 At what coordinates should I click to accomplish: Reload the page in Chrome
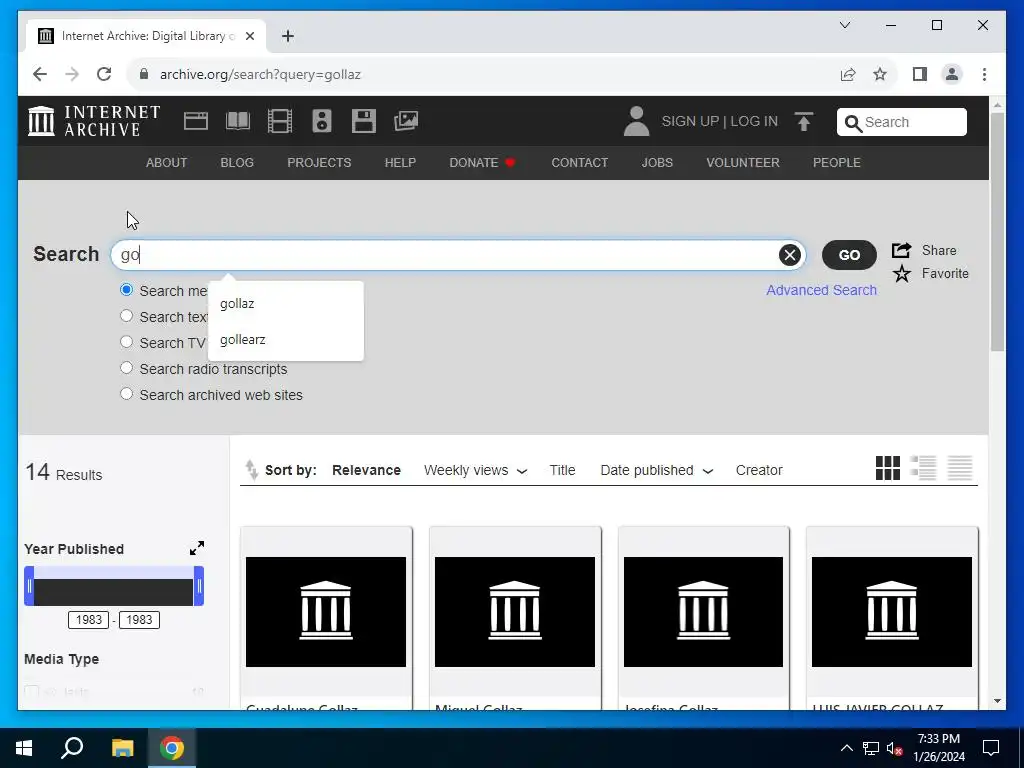(104, 74)
